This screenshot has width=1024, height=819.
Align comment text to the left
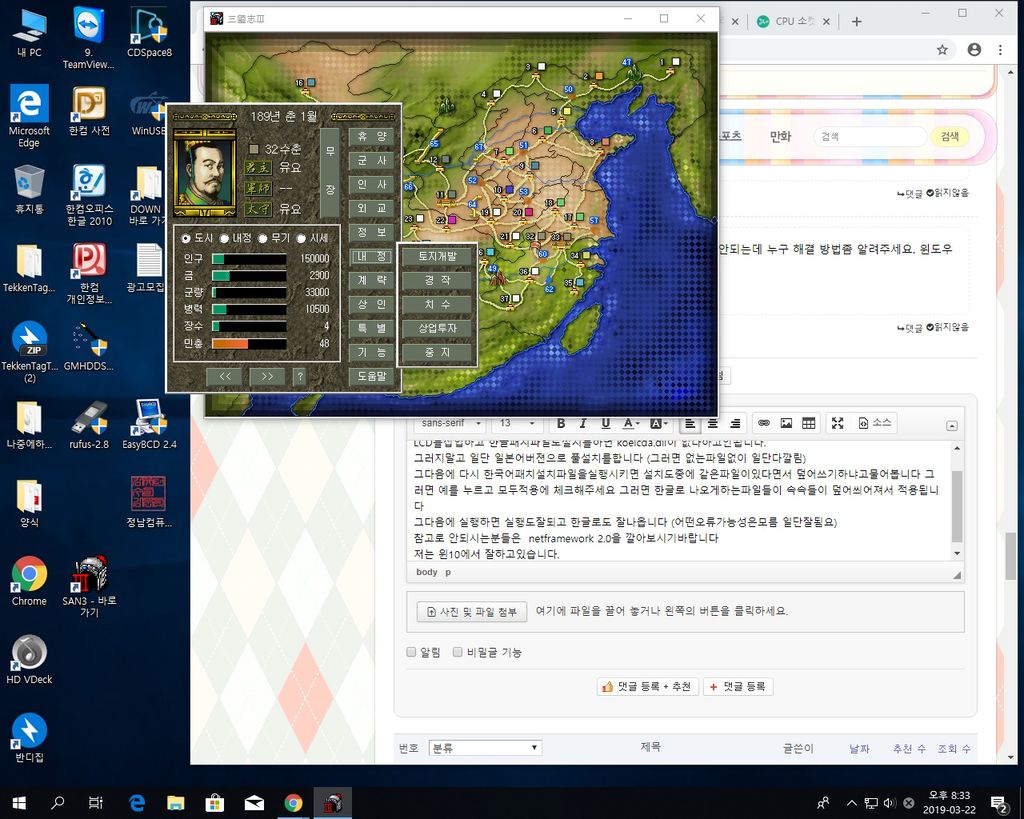(x=690, y=424)
